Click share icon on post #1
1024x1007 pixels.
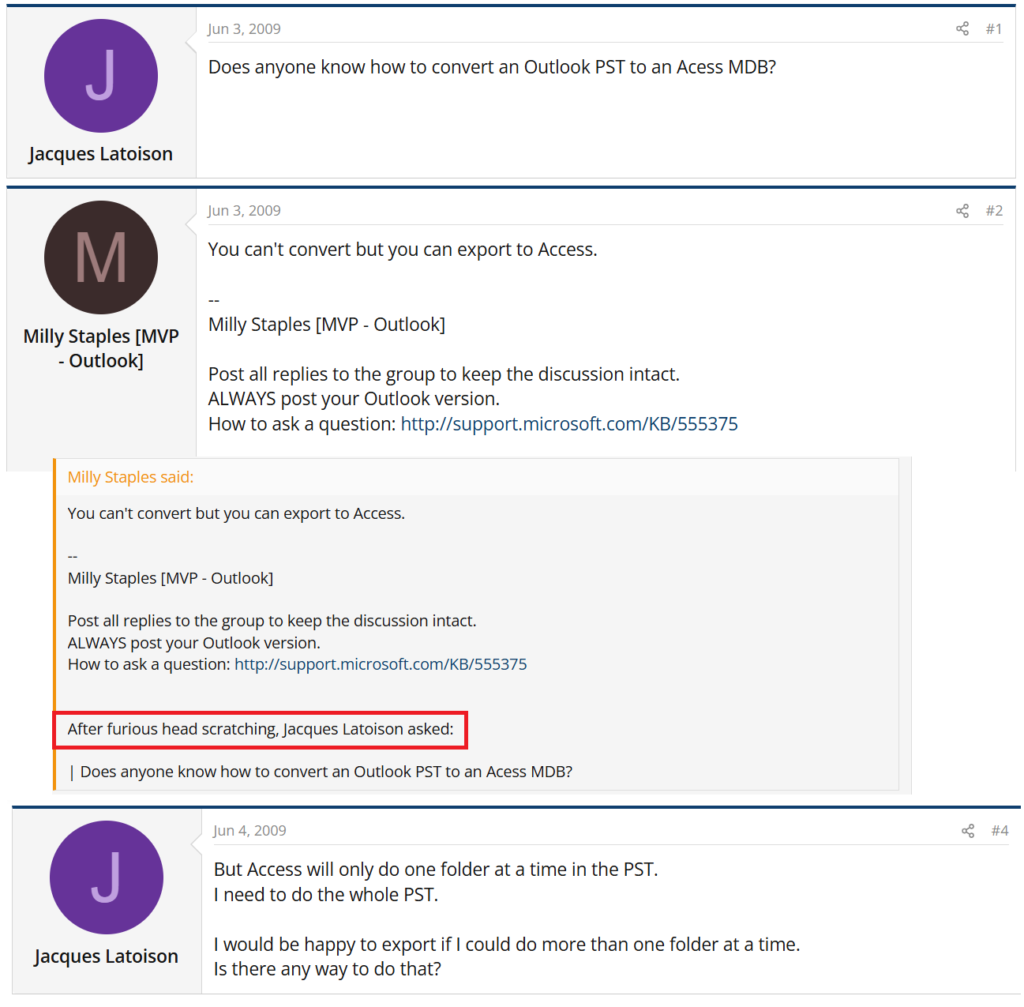[x=962, y=29]
